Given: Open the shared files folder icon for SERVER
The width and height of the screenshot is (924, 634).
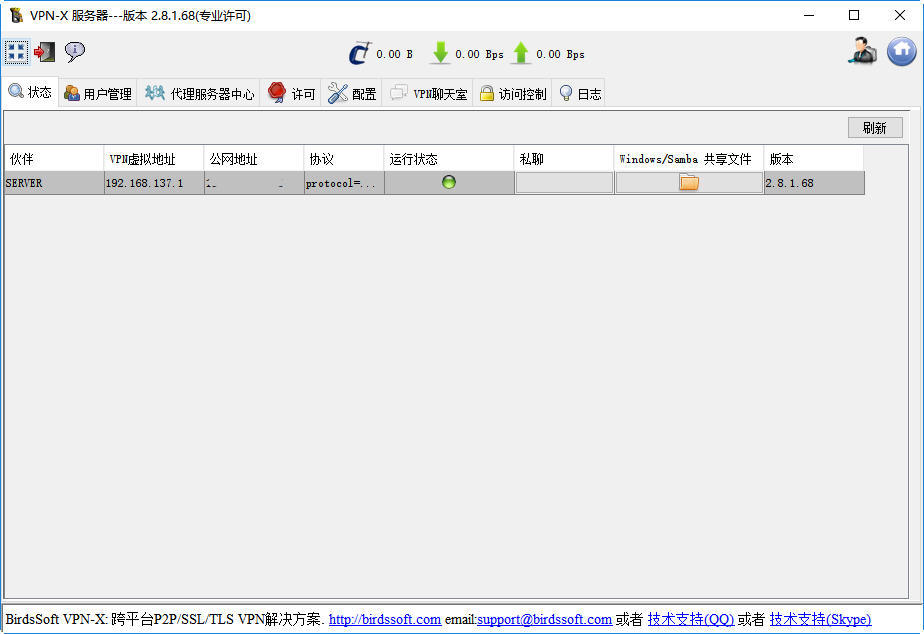Looking at the screenshot, I should click(689, 183).
